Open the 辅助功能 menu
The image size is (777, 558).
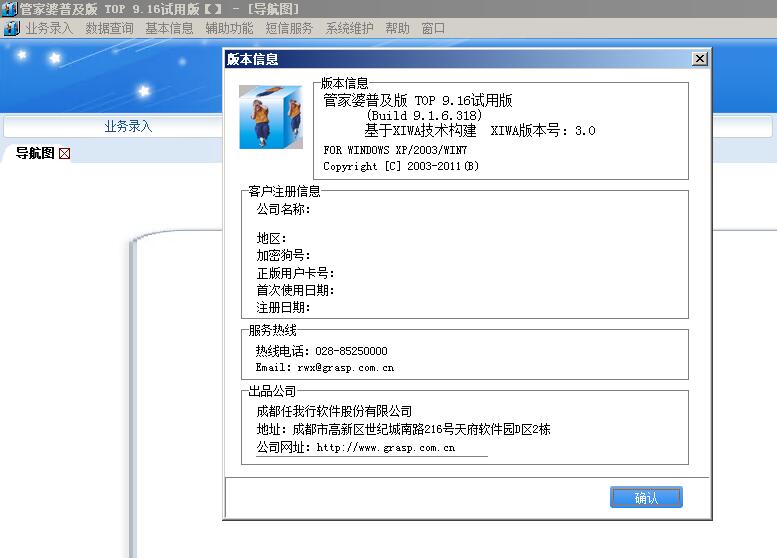pos(229,28)
